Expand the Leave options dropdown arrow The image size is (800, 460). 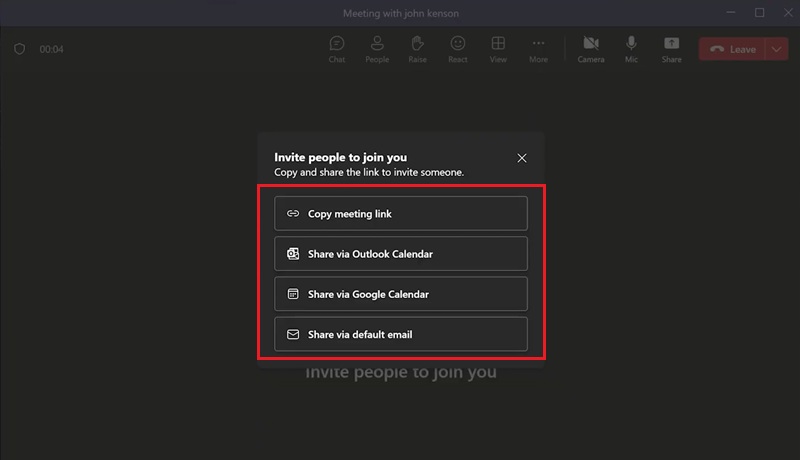pyautogui.click(x=778, y=49)
